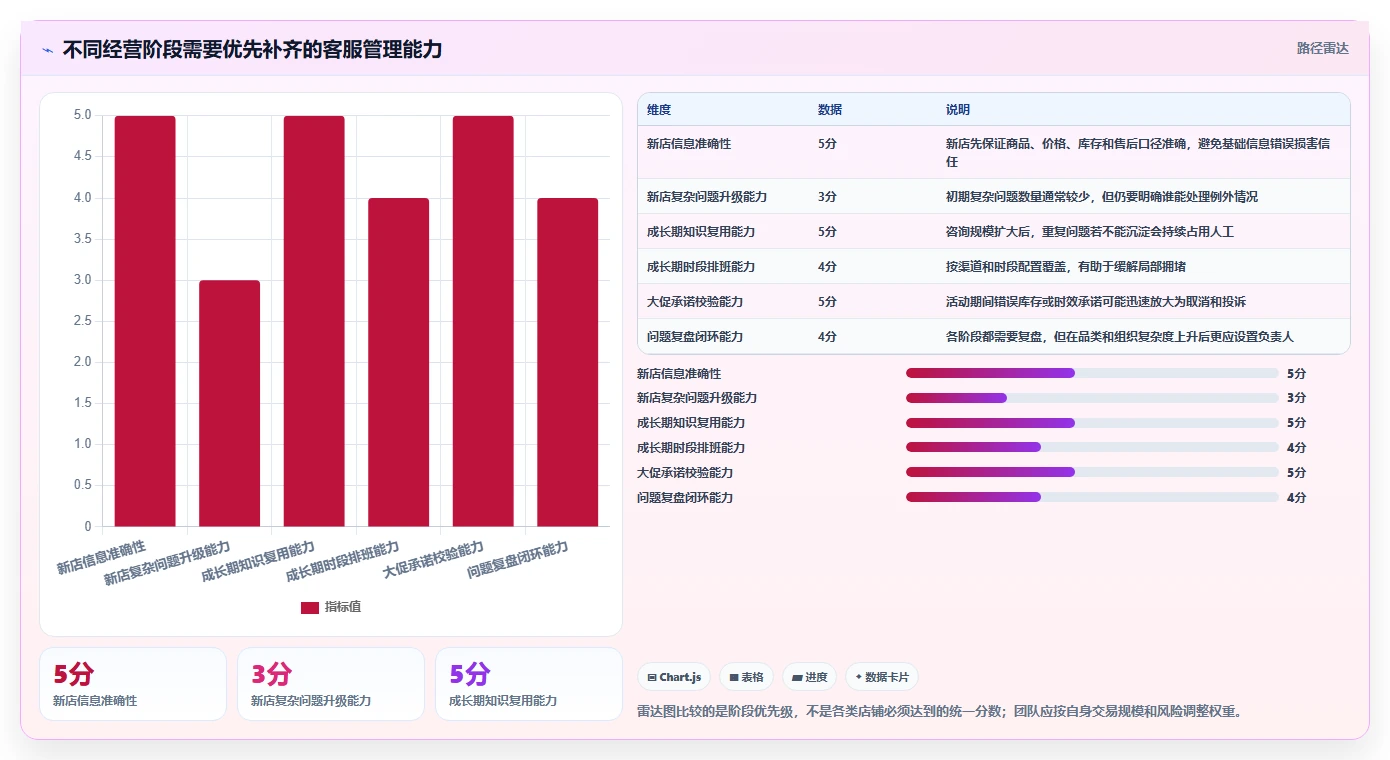The image size is (1390, 760).
Task: Open the 5分 新店信息准确性 data card
Action: click(133, 684)
